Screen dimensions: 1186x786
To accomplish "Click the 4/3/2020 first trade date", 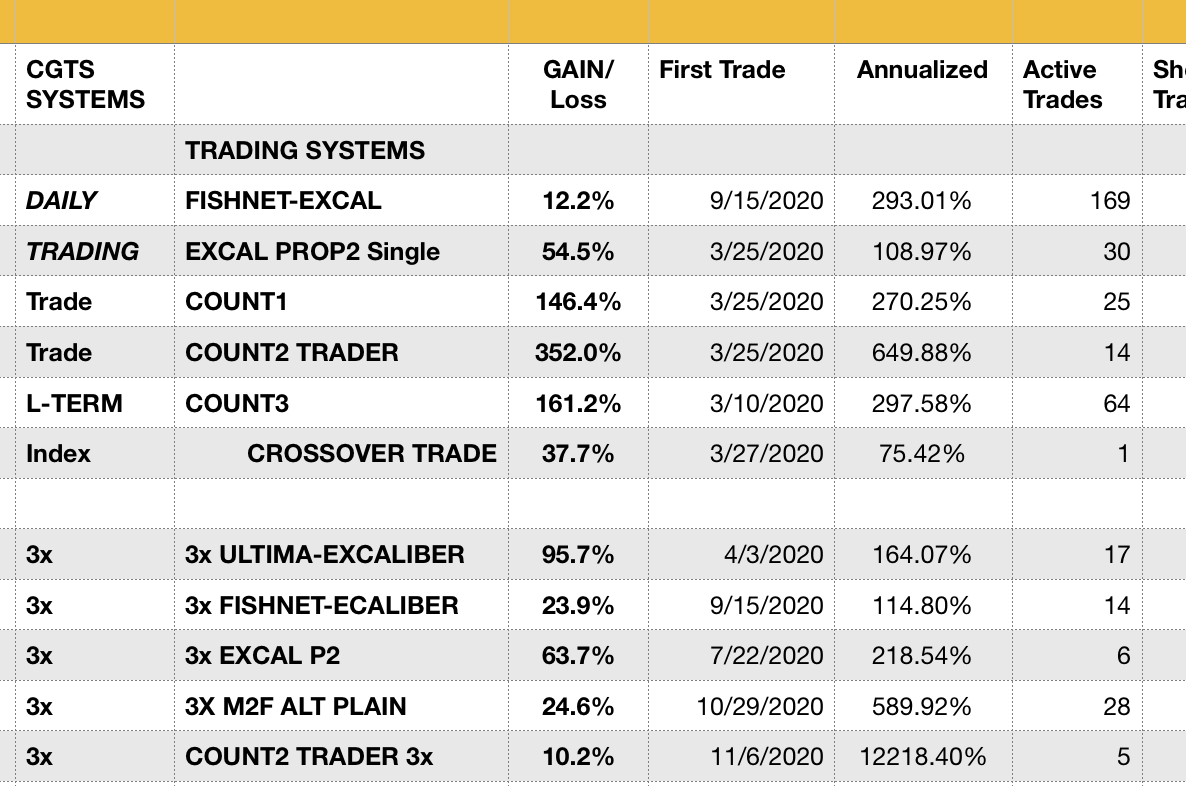I will (774, 555).
